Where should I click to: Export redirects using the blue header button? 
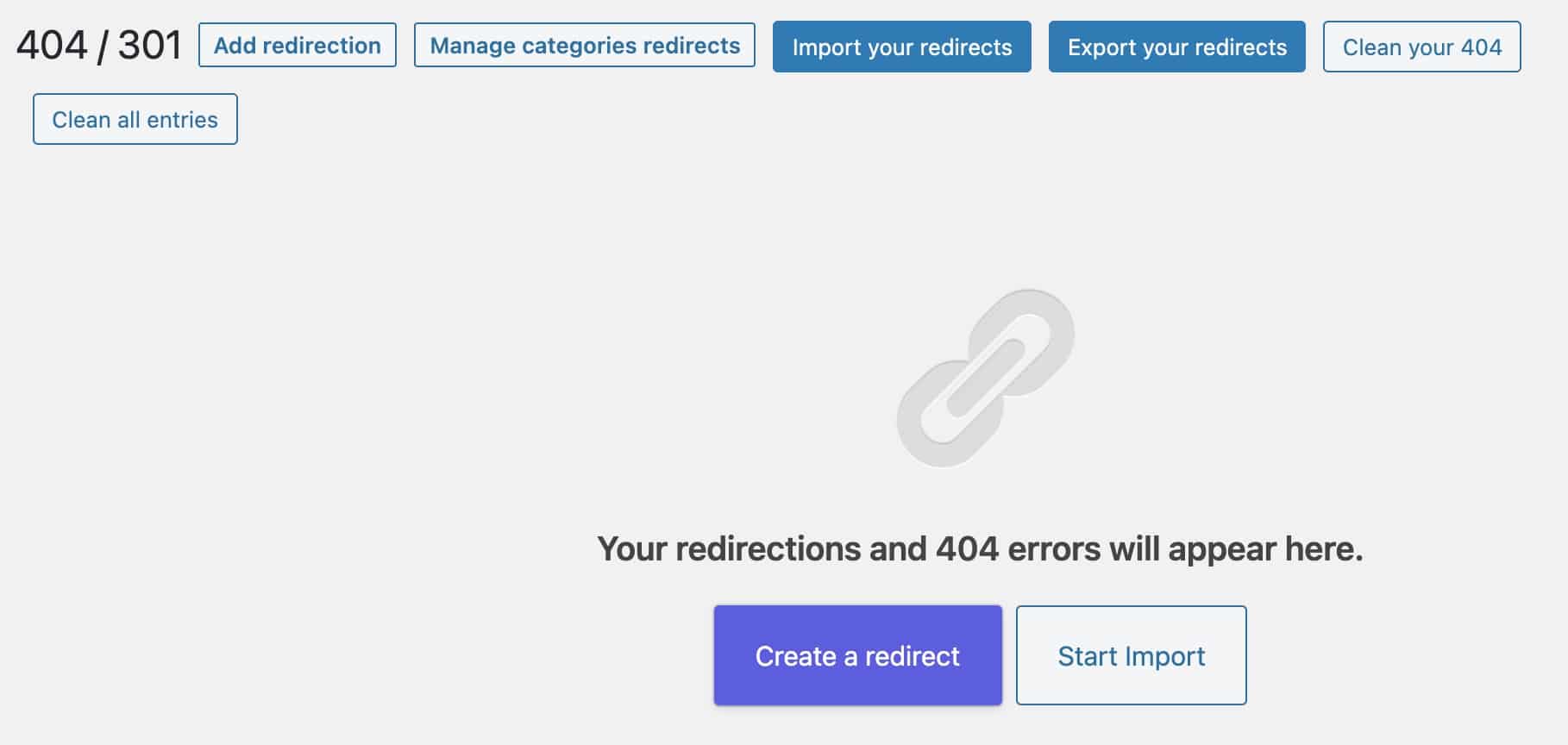click(1177, 47)
